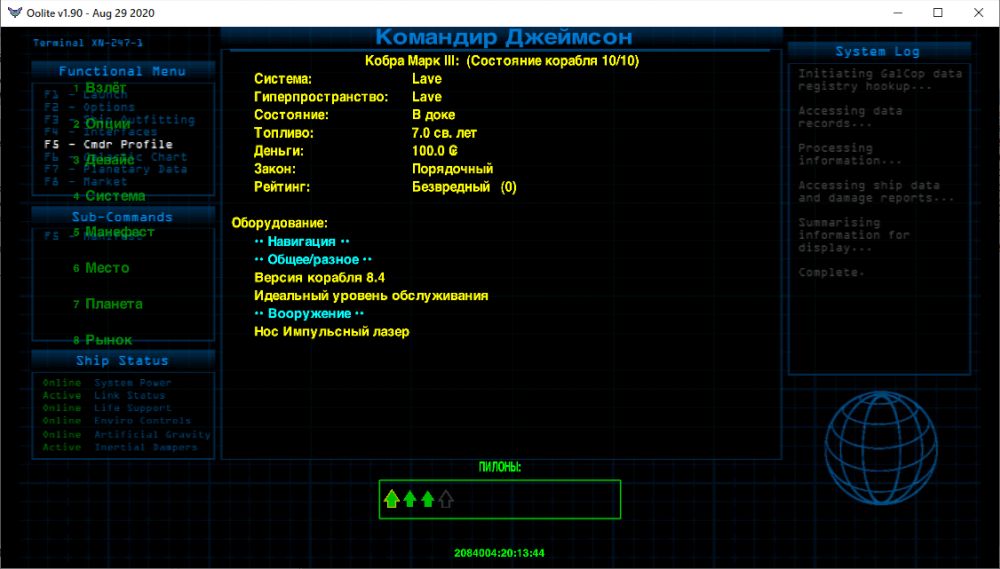Click the Вооружение equipment category heading

coord(309,313)
